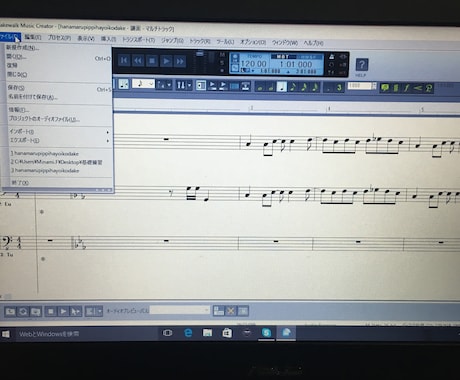The height and width of the screenshot is (380, 460).
Task: Toggle the highlighted panel view icon
Action: click(201, 86)
